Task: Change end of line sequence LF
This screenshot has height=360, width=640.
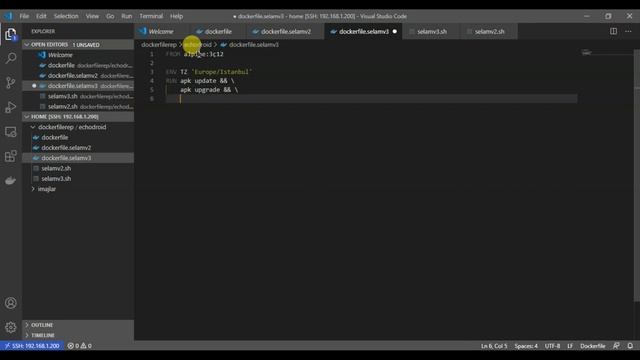Action: tap(570, 346)
